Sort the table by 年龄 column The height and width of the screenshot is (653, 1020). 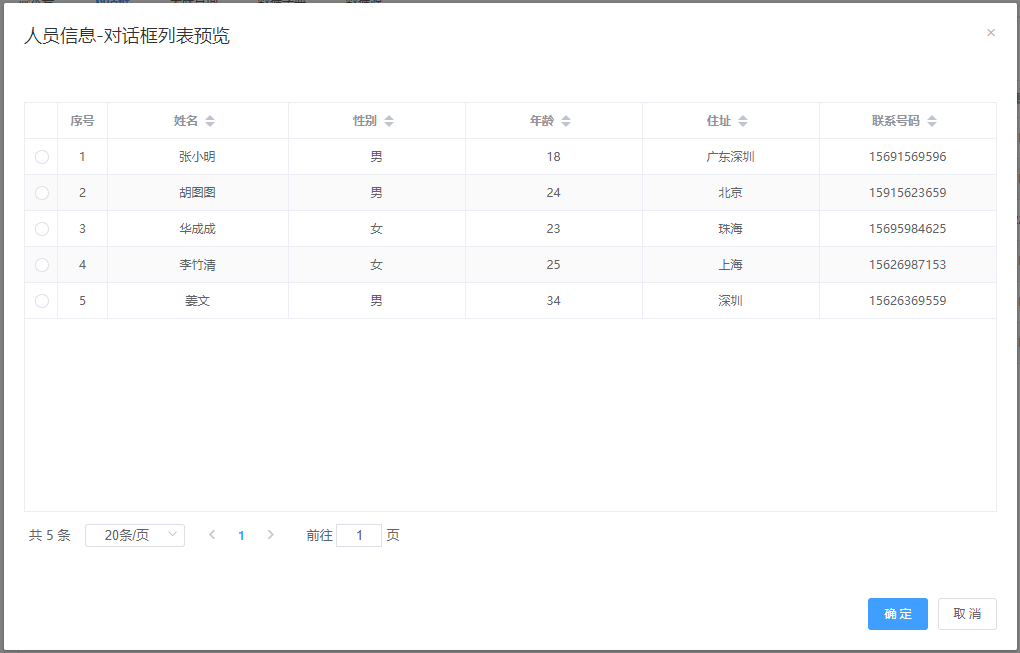click(565, 121)
